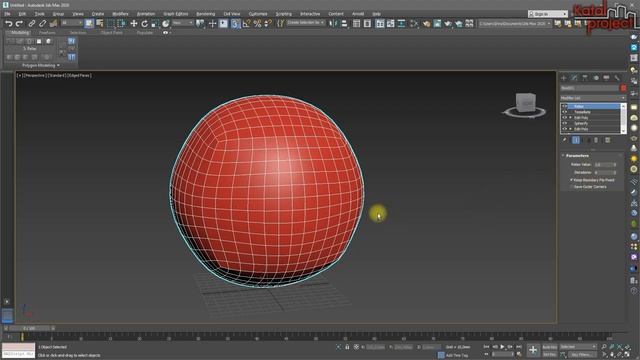Click the Undo arrow icon

pyautogui.click(x=9, y=24)
